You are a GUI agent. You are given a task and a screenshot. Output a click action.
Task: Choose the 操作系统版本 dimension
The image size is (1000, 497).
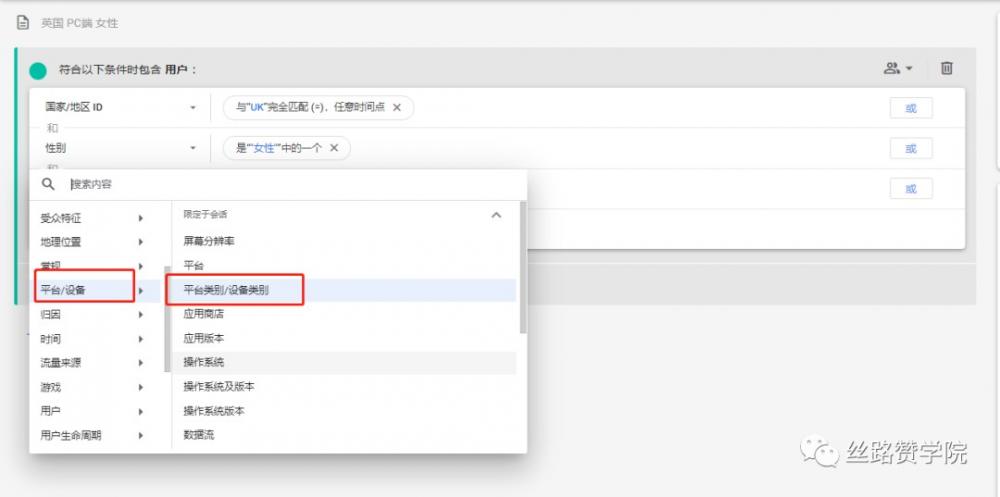[344, 411]
